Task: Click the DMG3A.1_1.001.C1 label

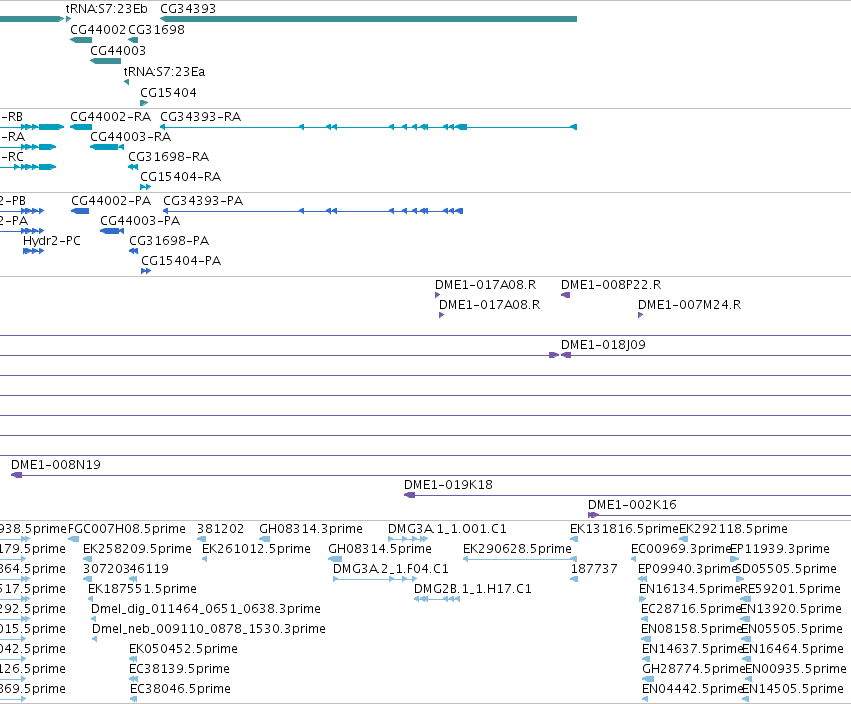Action: 447,529
